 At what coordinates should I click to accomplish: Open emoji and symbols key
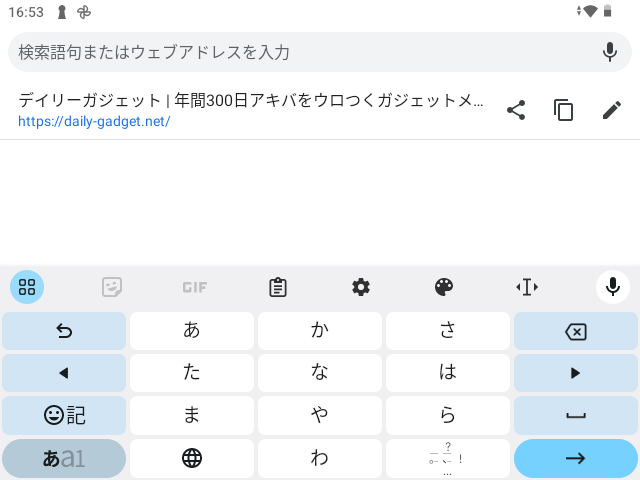[x=64, y=415]
